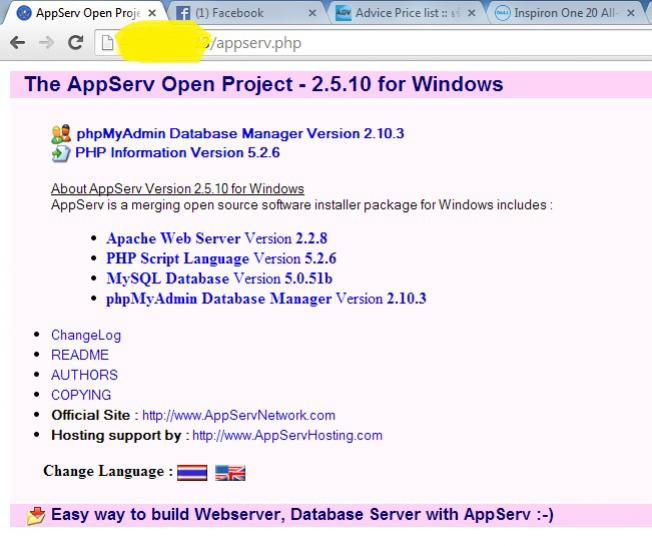Close the Advice Price list tab
The width and height of the screenshot is (652, 546).
(x=472, y=13)
